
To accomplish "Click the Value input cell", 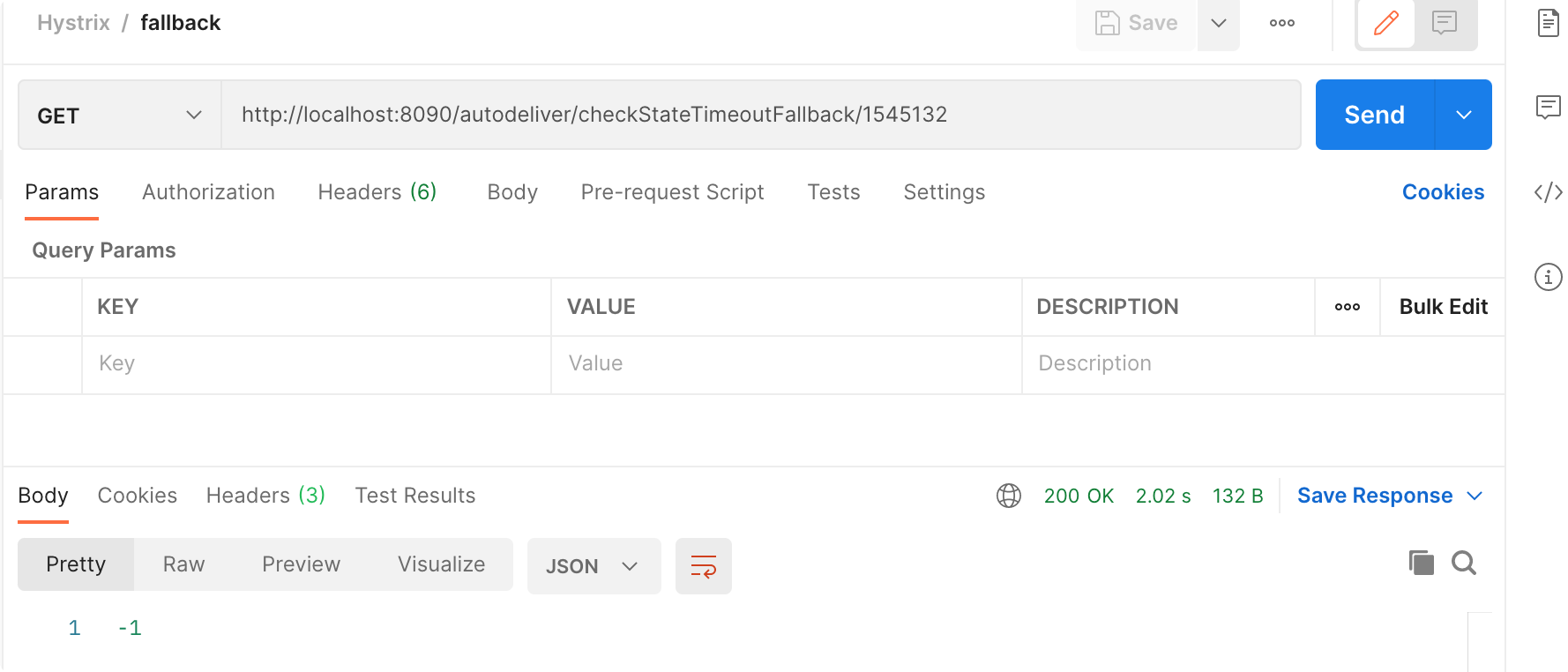I will pyautogui.click(x=787, y=364).
